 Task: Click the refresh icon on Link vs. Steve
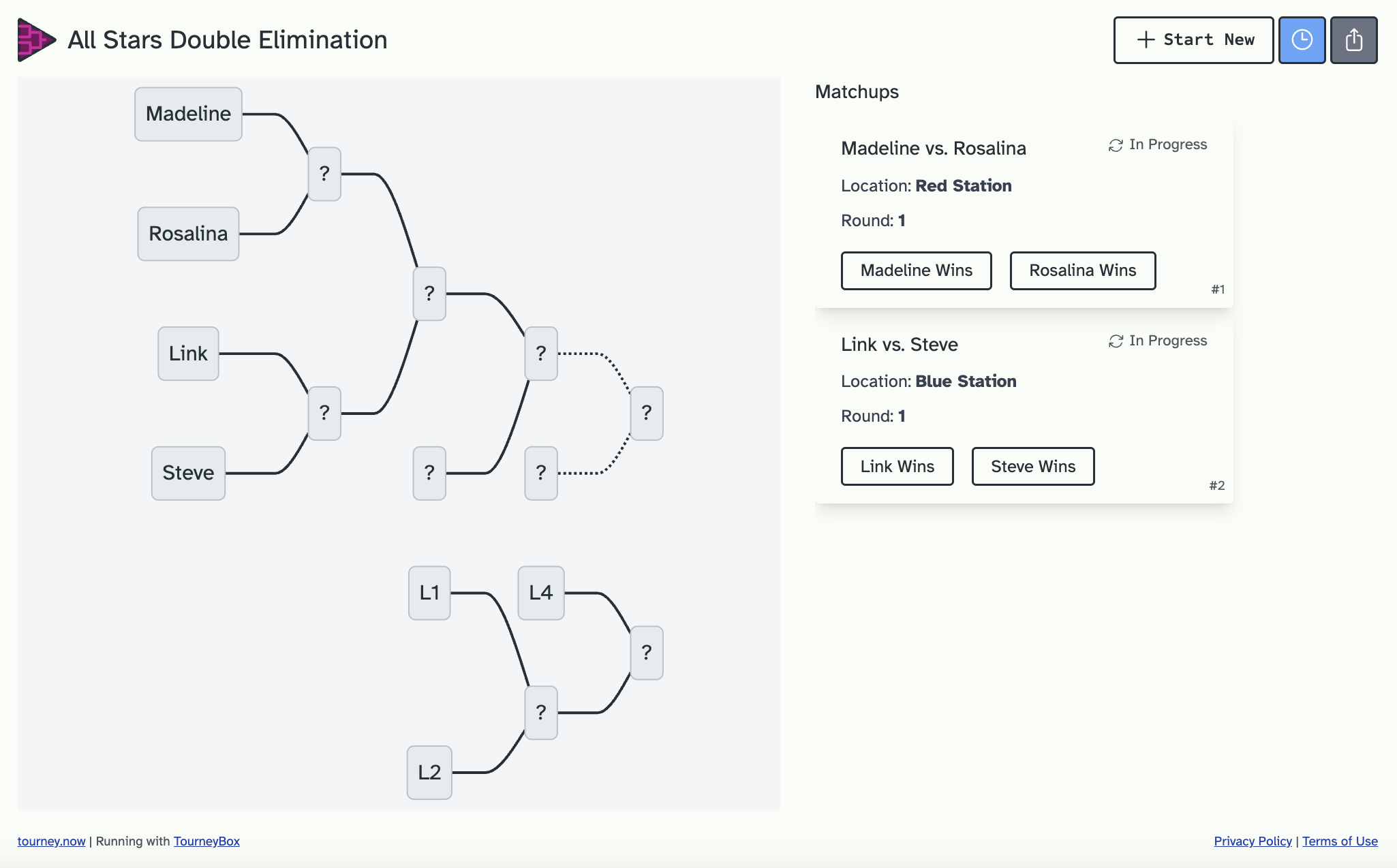[x=1115, y=340]
